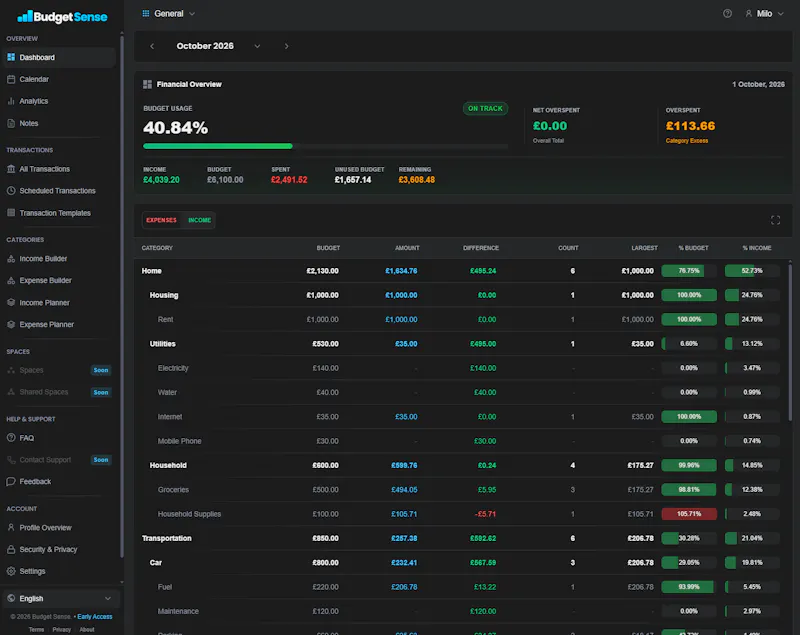Image resolution: width=800 pixels, height=635 pixels.
Task: Sort by the Budget column header
Action: [328, 248]
